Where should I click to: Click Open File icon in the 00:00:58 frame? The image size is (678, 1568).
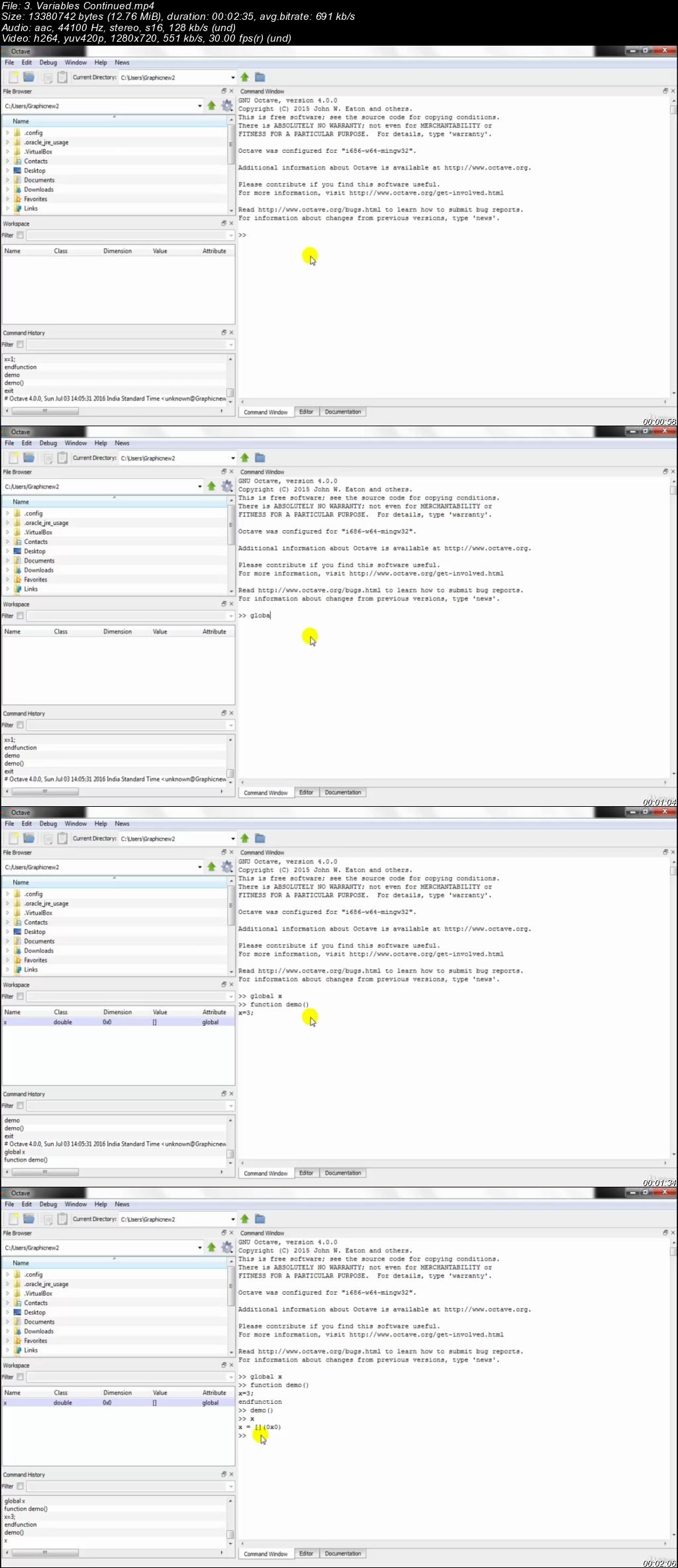(x=28, y=77)
